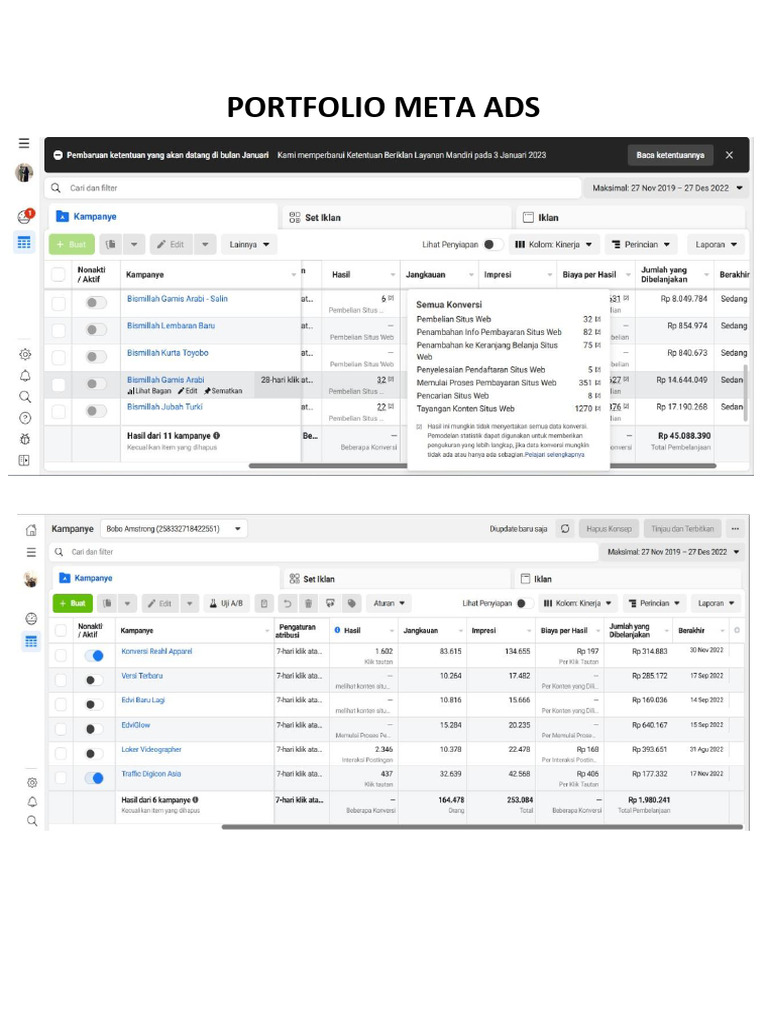This screenshot has height=1024, width=768.
Task: Click the duplicate icon next to faded Buat button
Action: click(111, 244)
